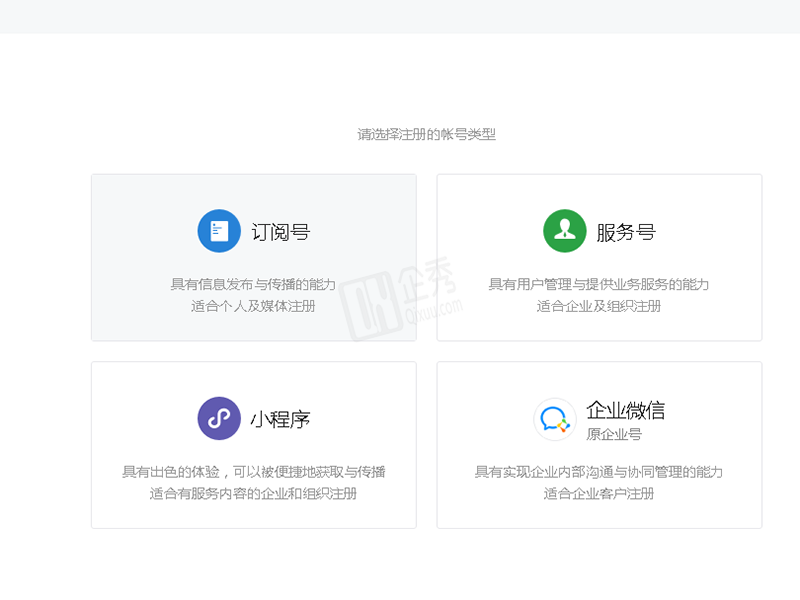
Task: Click the person glyph inside the service icon
Action: tap(564, 230)
